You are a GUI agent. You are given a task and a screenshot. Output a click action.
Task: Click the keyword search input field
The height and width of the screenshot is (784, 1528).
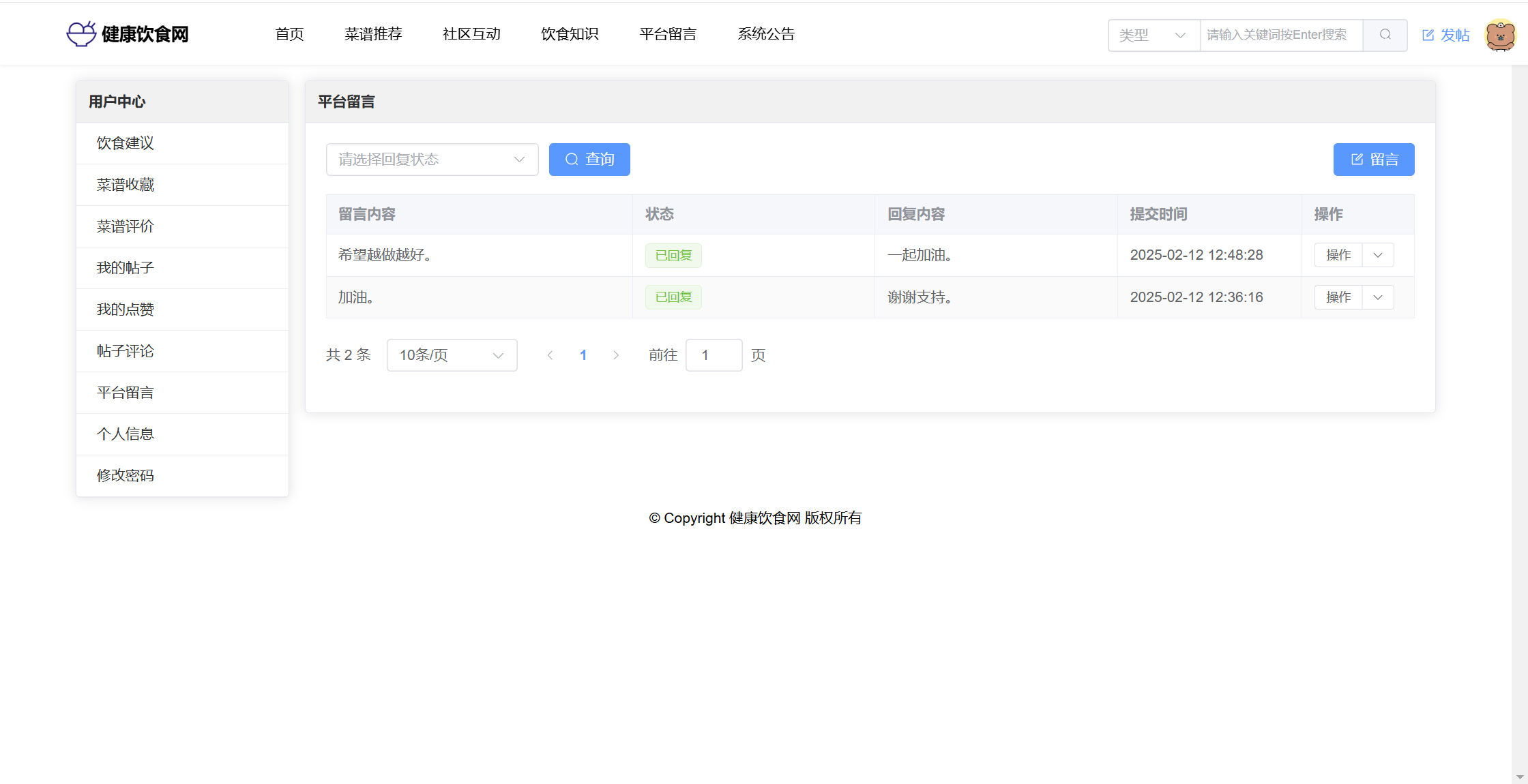point(1280,35)
